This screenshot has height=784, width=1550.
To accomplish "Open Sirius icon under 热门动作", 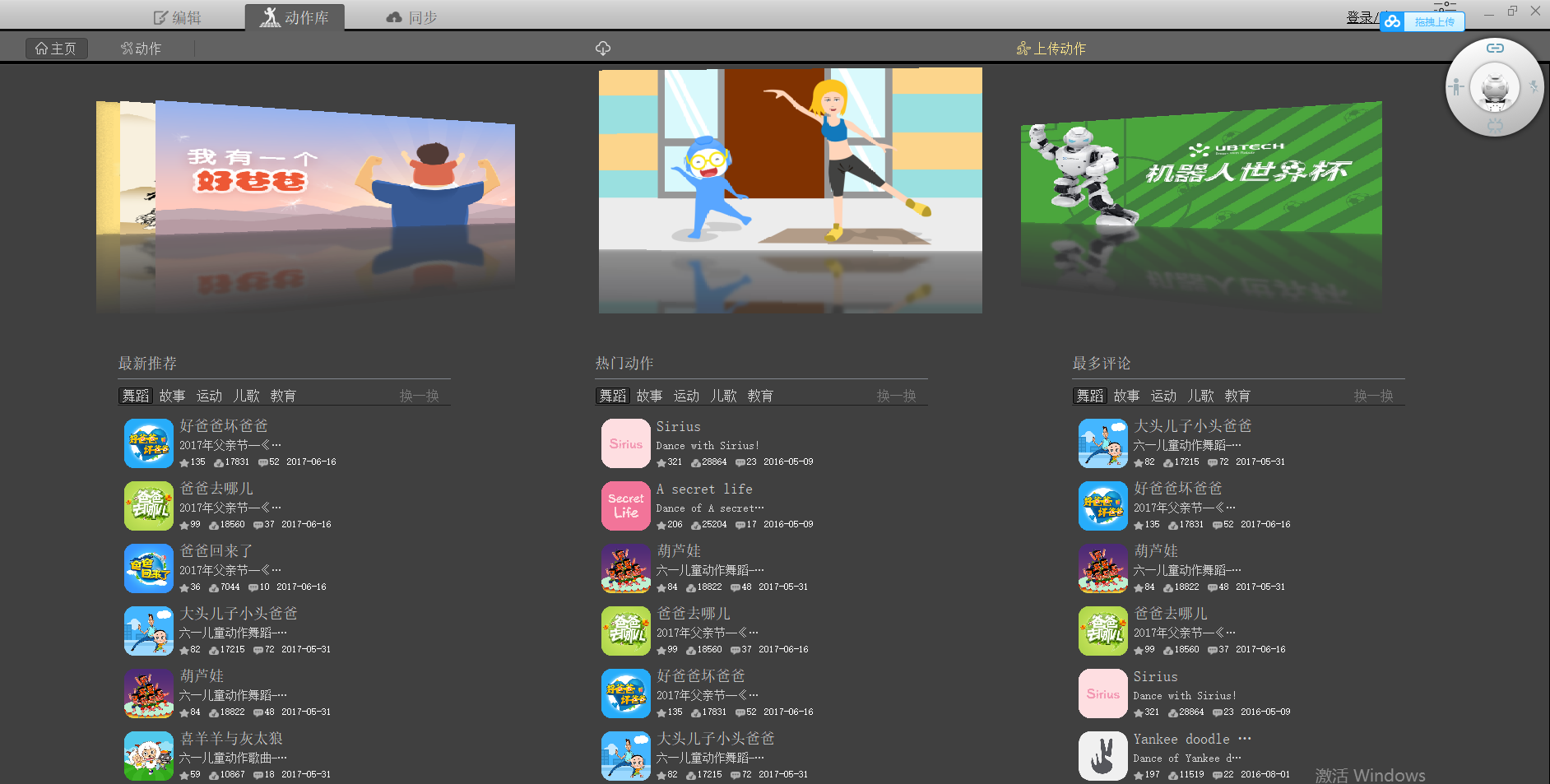I will [x=626, y=443].
